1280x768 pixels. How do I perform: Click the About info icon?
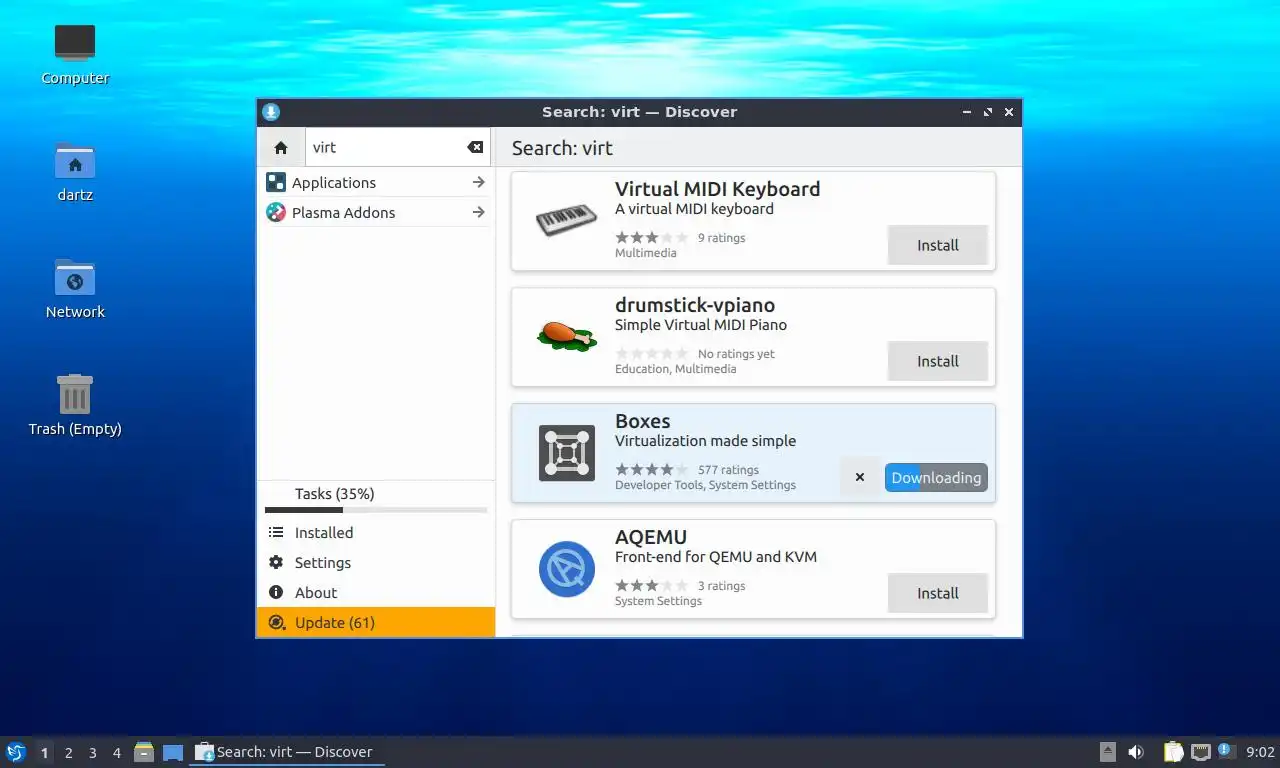pyautogui.click(x=276, y=593)
